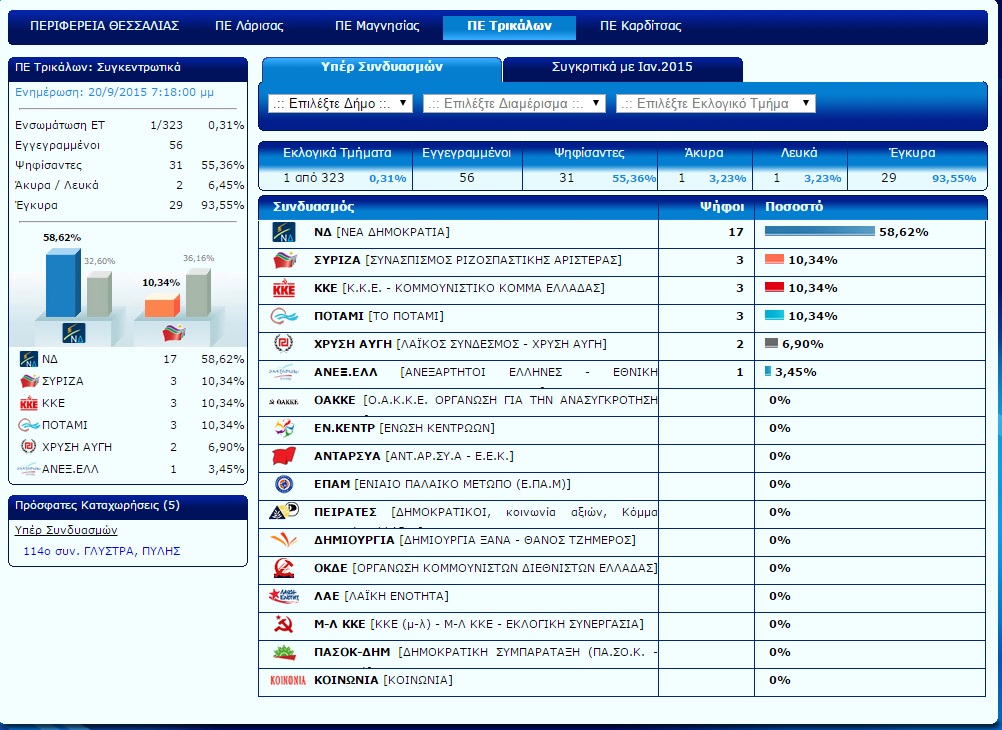1002x730 pixels.
Task: Click the ΣΥΡΙΖΑ party logo in results table
Action: coord(284,260)
